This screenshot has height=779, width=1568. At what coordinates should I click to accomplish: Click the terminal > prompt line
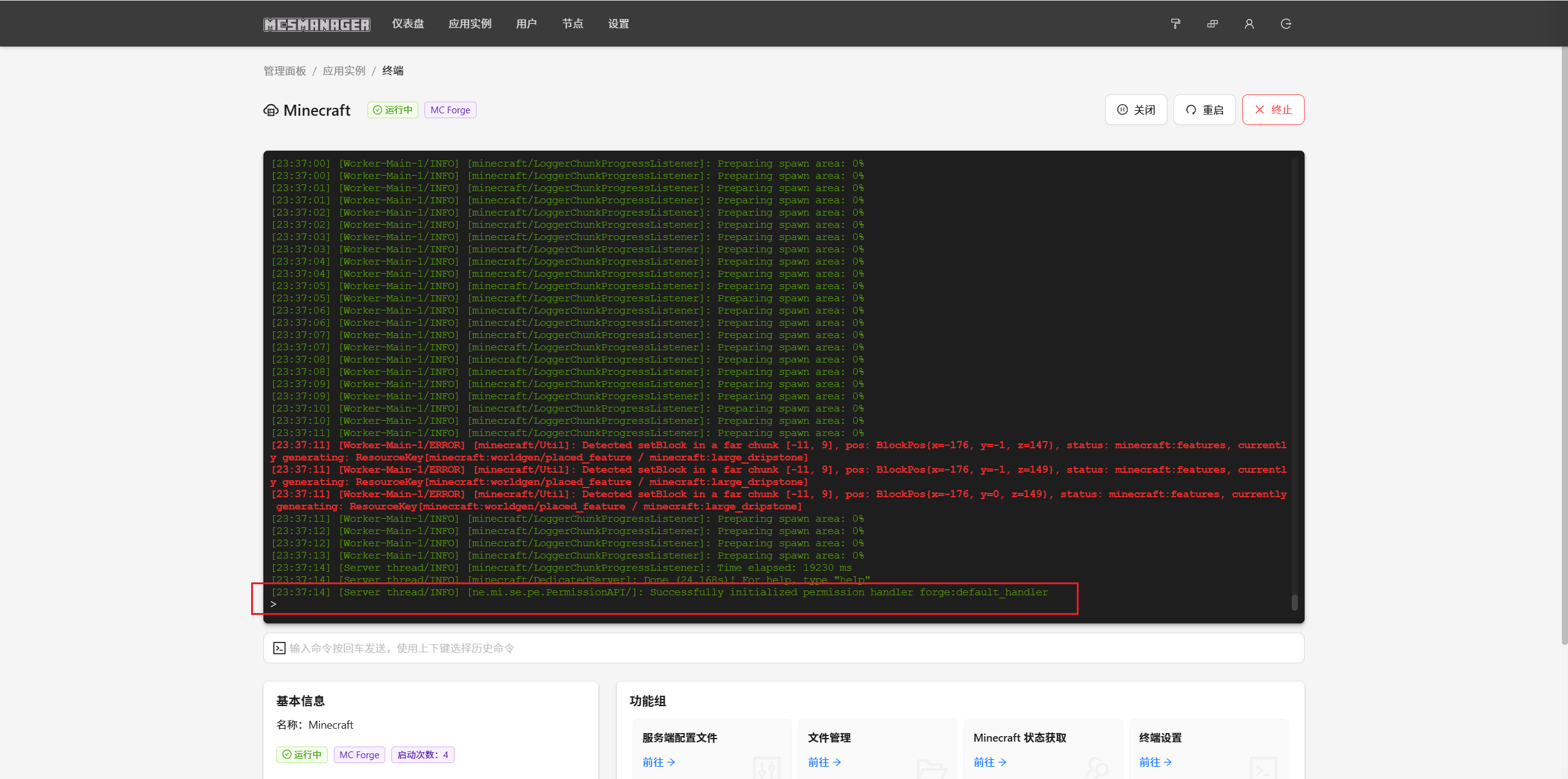(274, 604)
